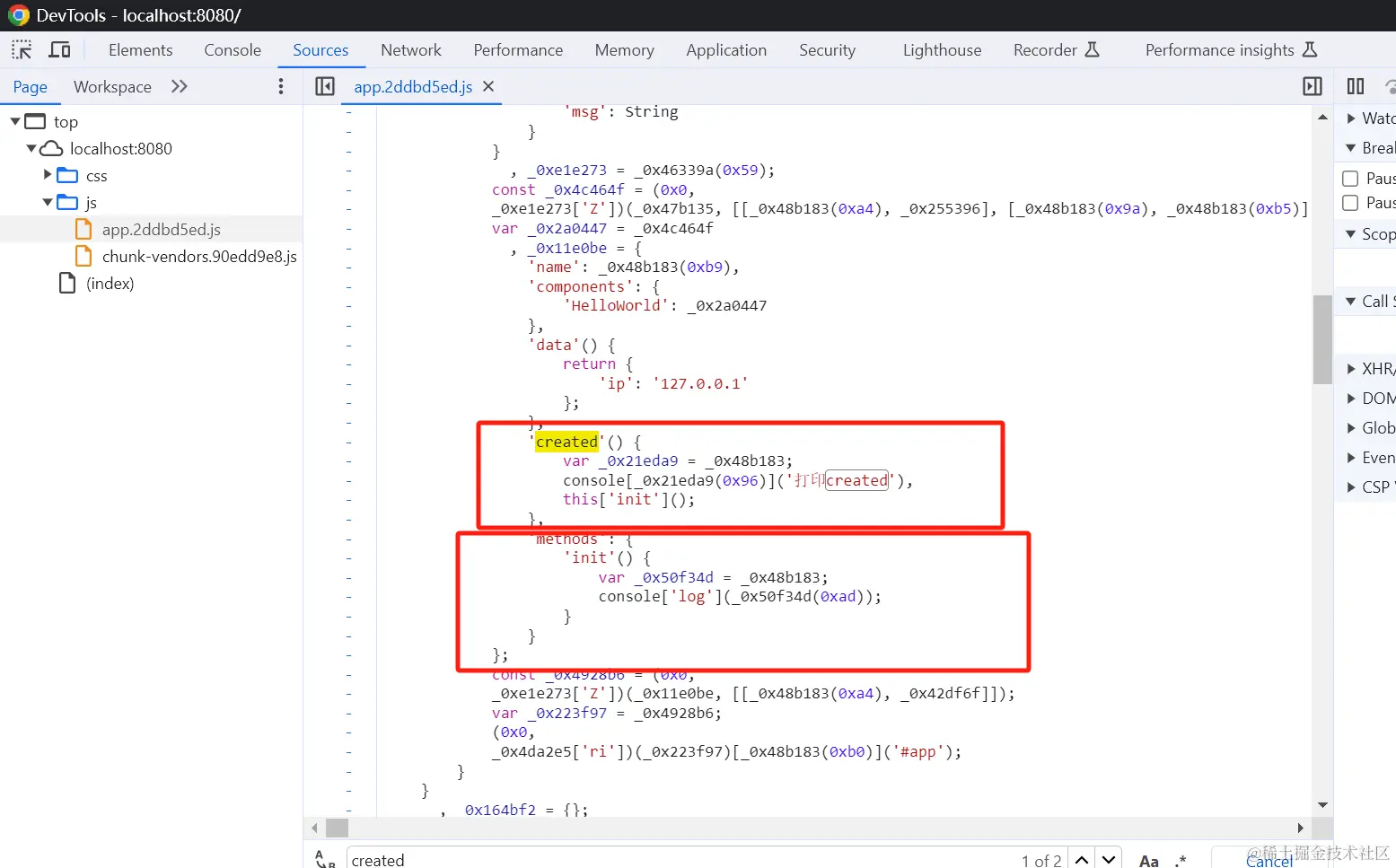1396x868 pixels.
Task: Click the highlighted 'created' code word
Action: 566,442
